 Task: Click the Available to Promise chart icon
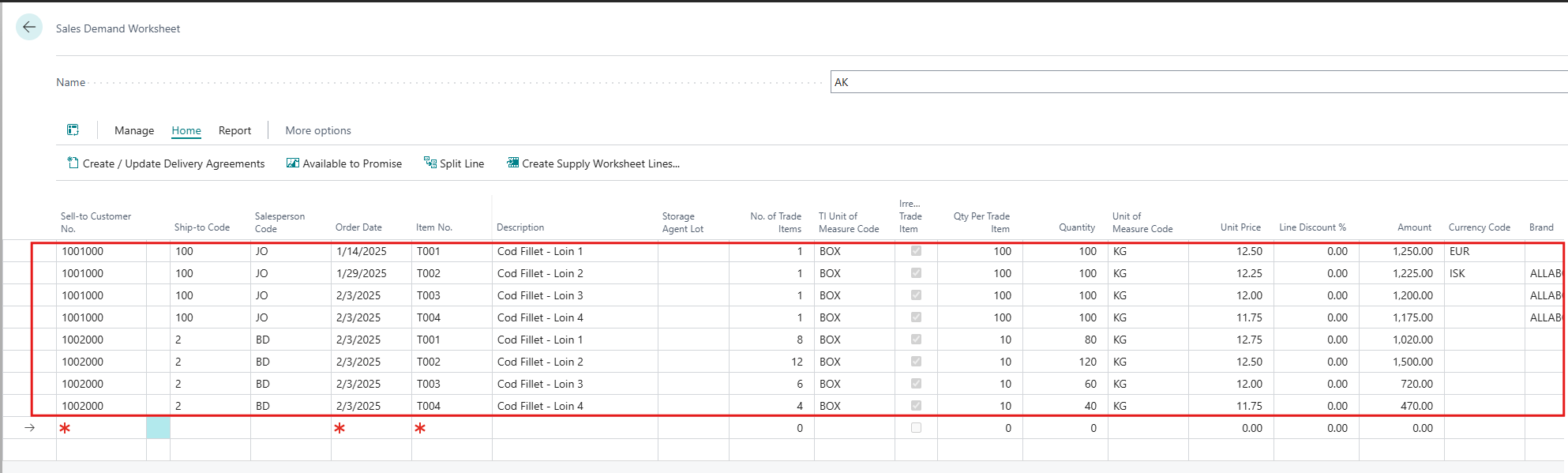point(293,163)
